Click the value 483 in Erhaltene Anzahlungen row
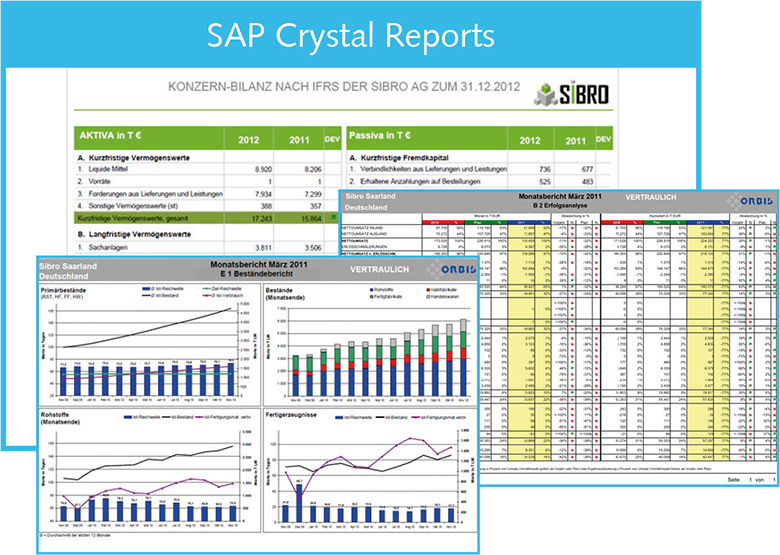 click(587, 182)
